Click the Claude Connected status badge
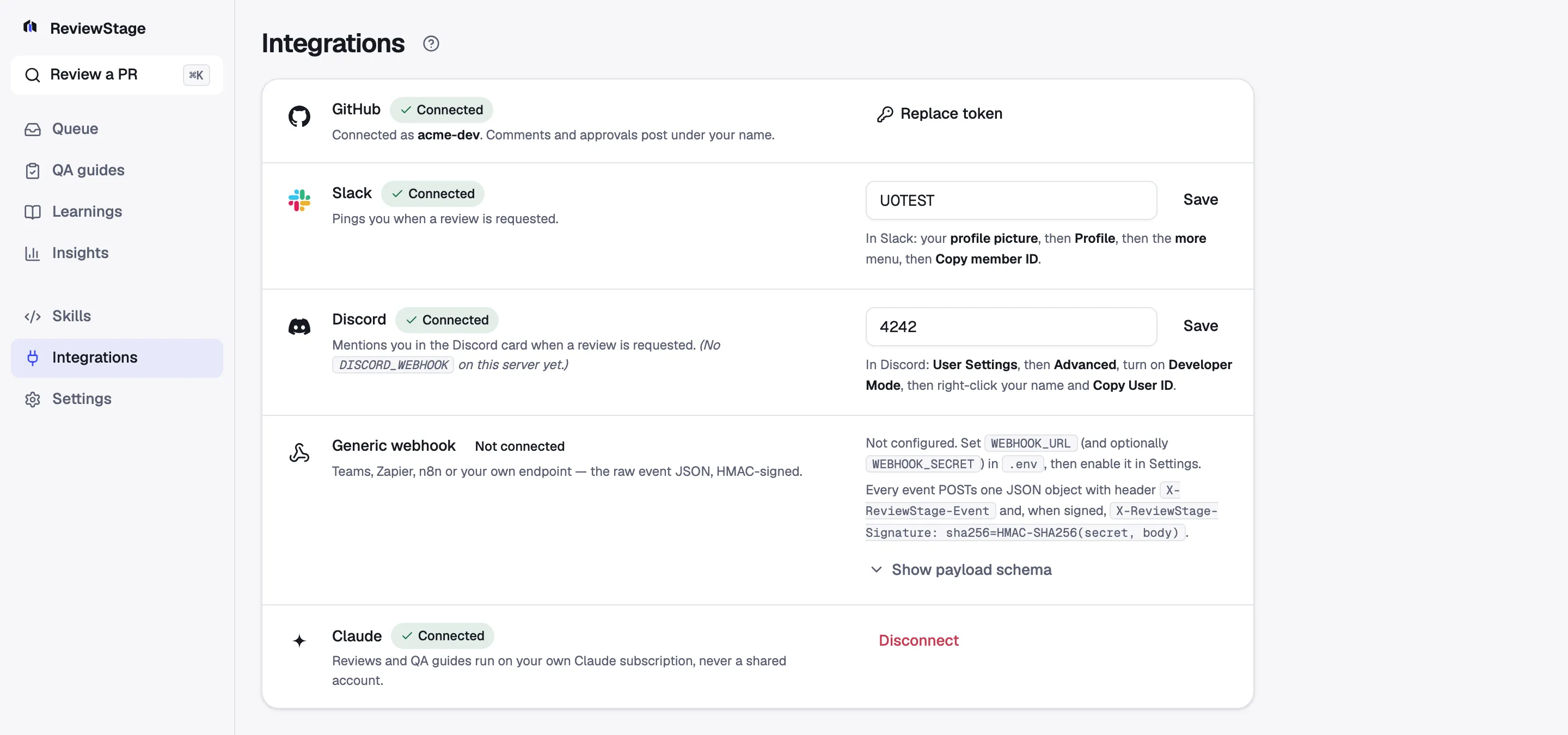1568x735 pixels. coord(442,635)
